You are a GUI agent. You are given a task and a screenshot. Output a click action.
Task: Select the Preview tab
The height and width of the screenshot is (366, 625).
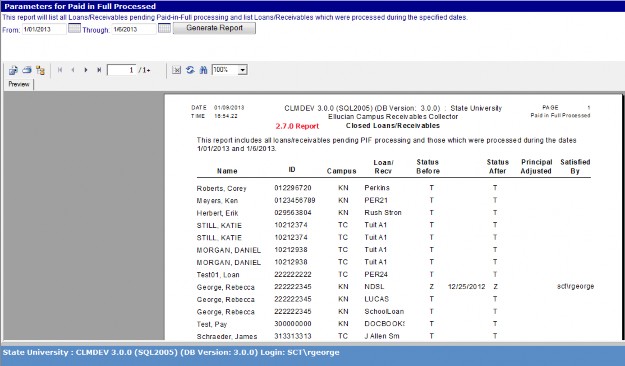click(19, 85)
